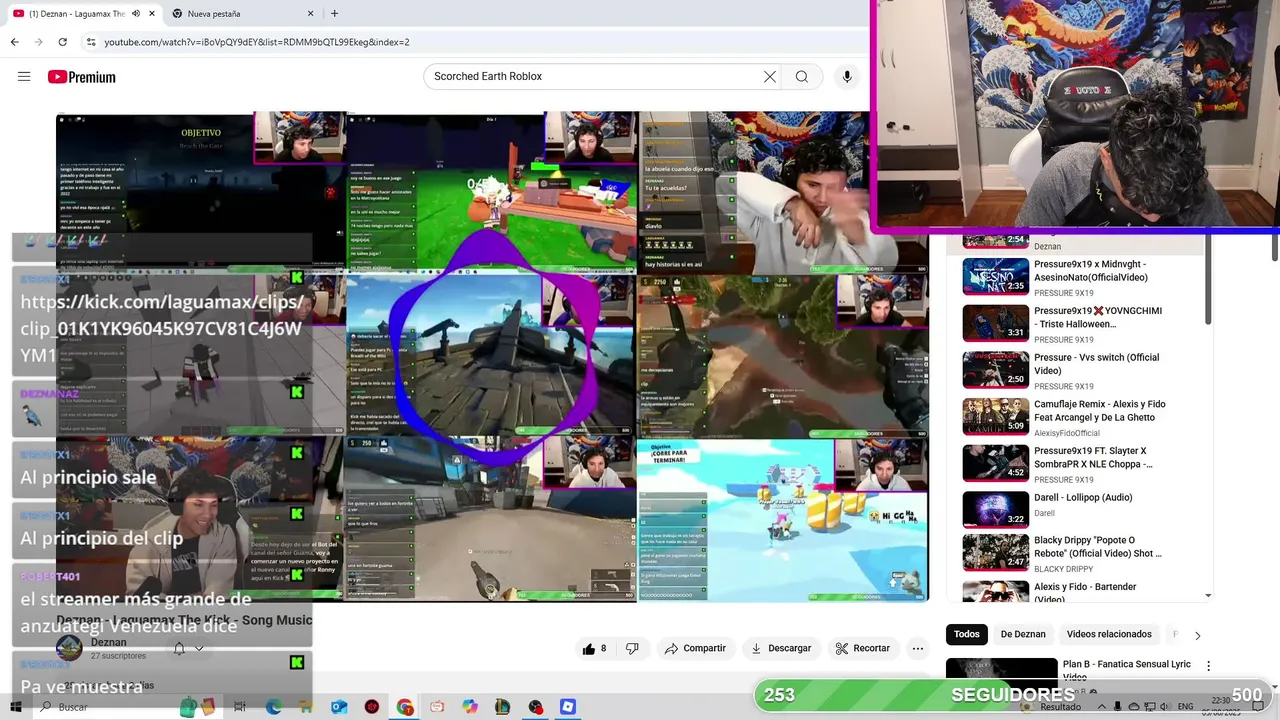Image resolution: width=1280 pixels, height=720 pixels.
Task: Click the Descargar download button
Action: coord(781,648)
